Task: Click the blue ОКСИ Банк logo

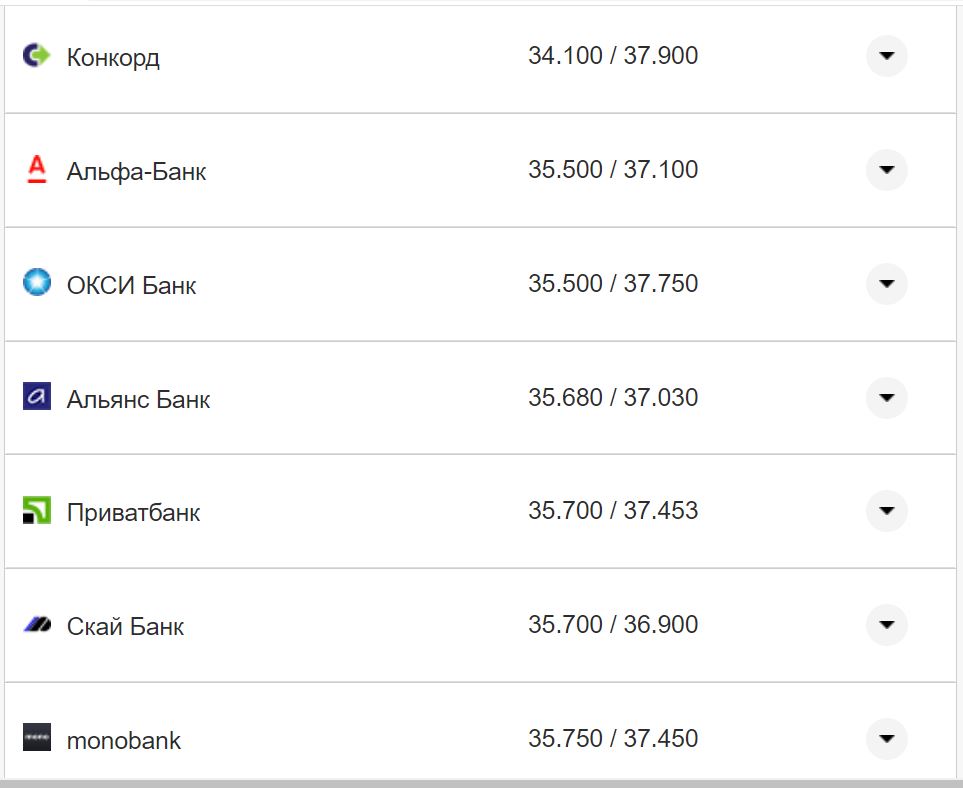Action: pos(36,283)
